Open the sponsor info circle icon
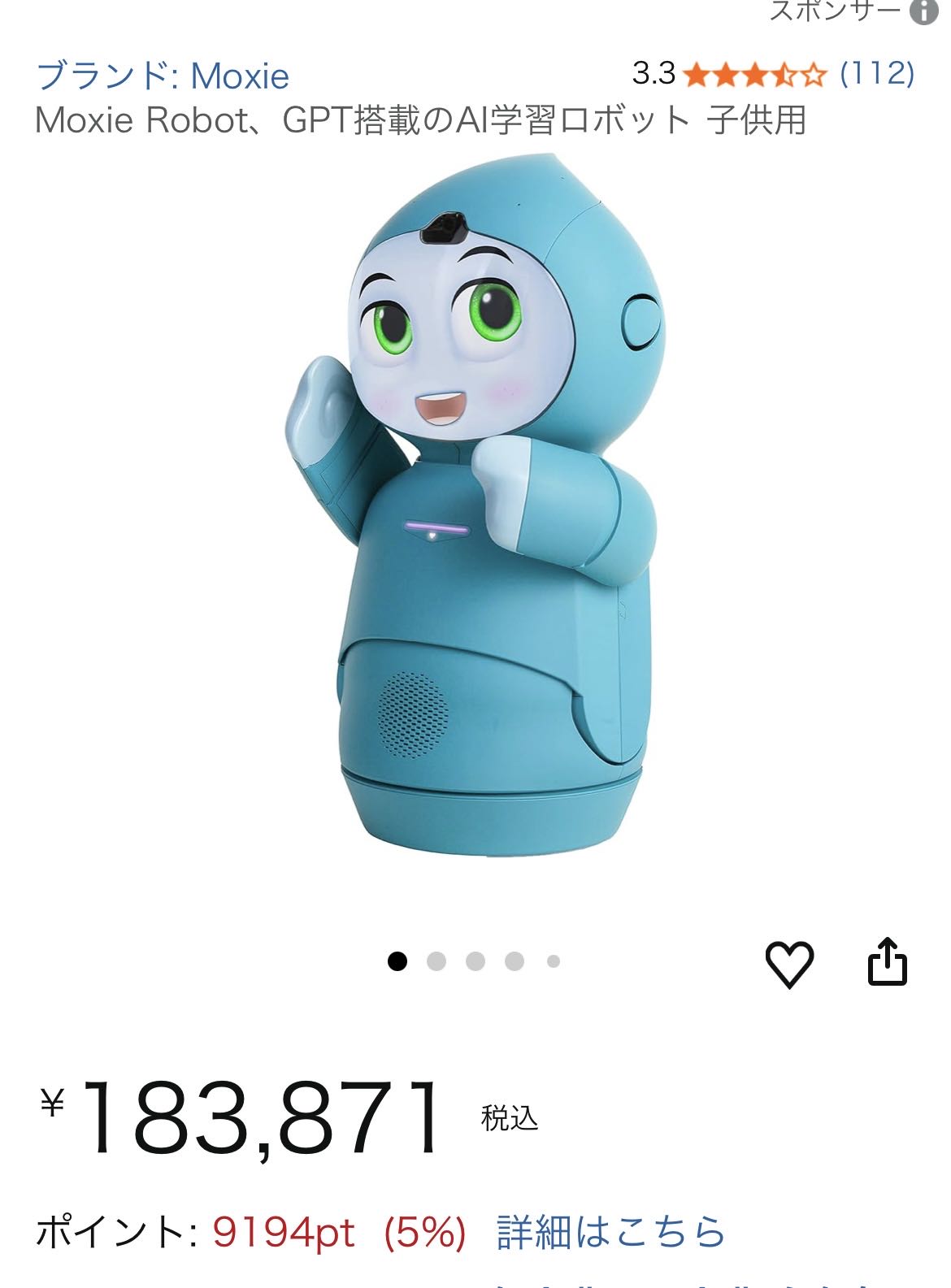The width and height of the screenshot is (951, 1288). click(x=924, y=11)
